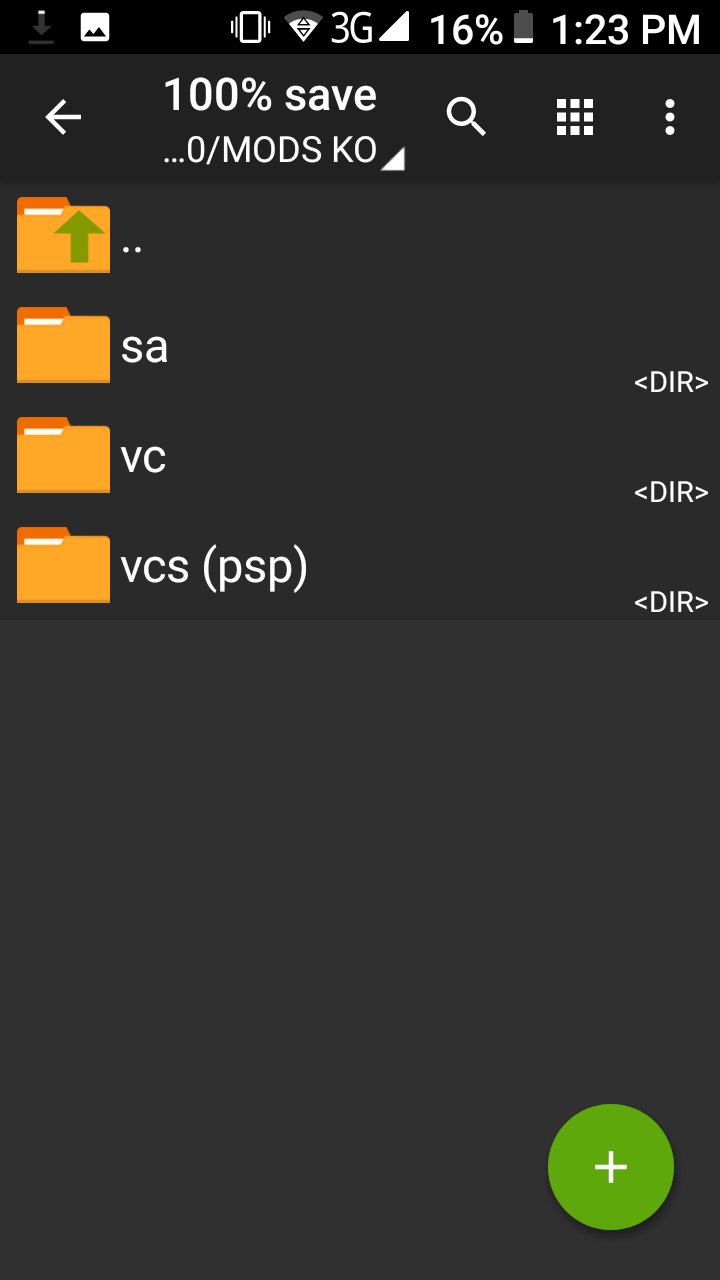
Task: Tap the DIR label of vcs (psp)
Action: [x=671, y=602]
